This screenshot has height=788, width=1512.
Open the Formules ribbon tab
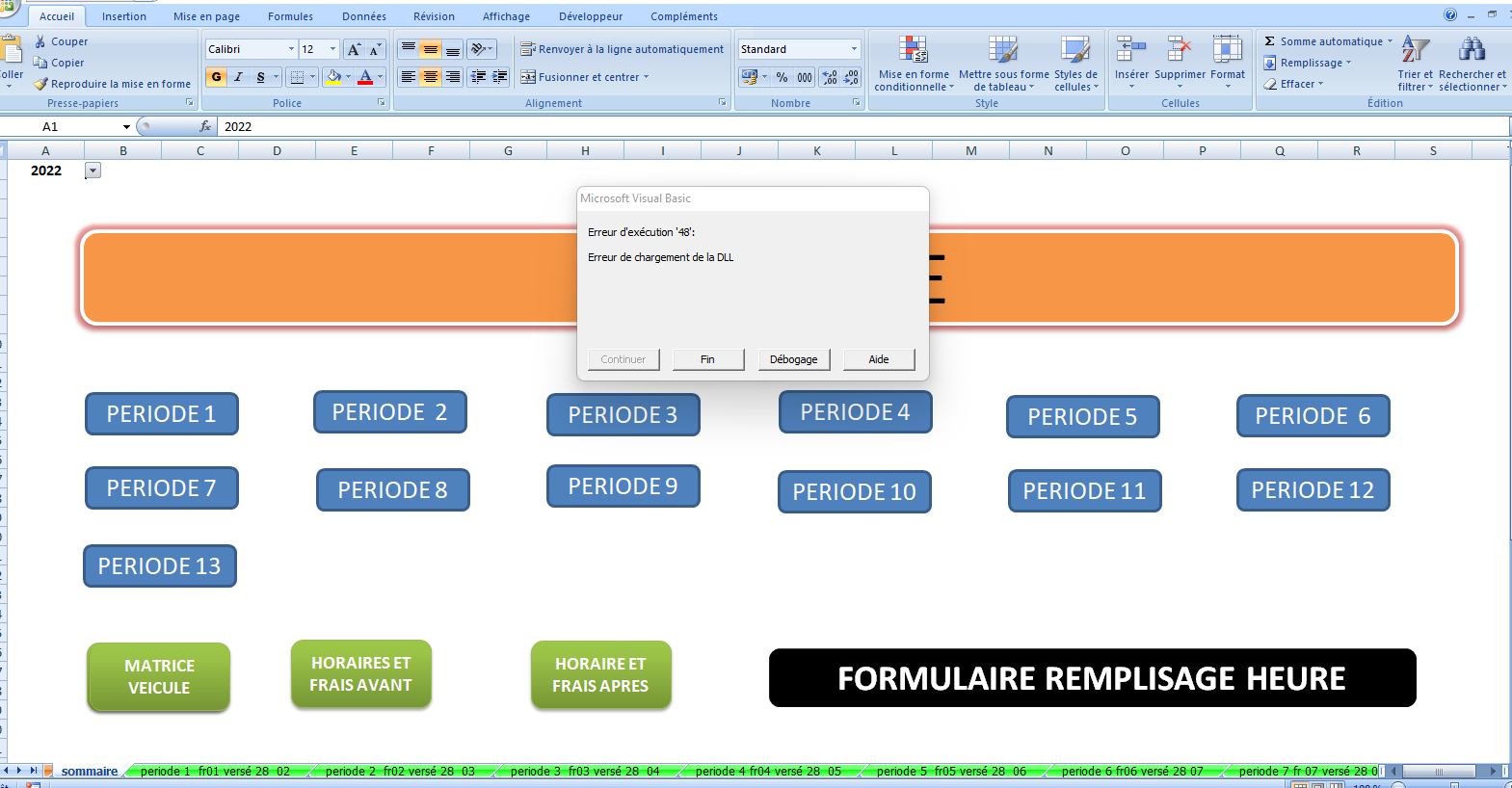point(290,16)
